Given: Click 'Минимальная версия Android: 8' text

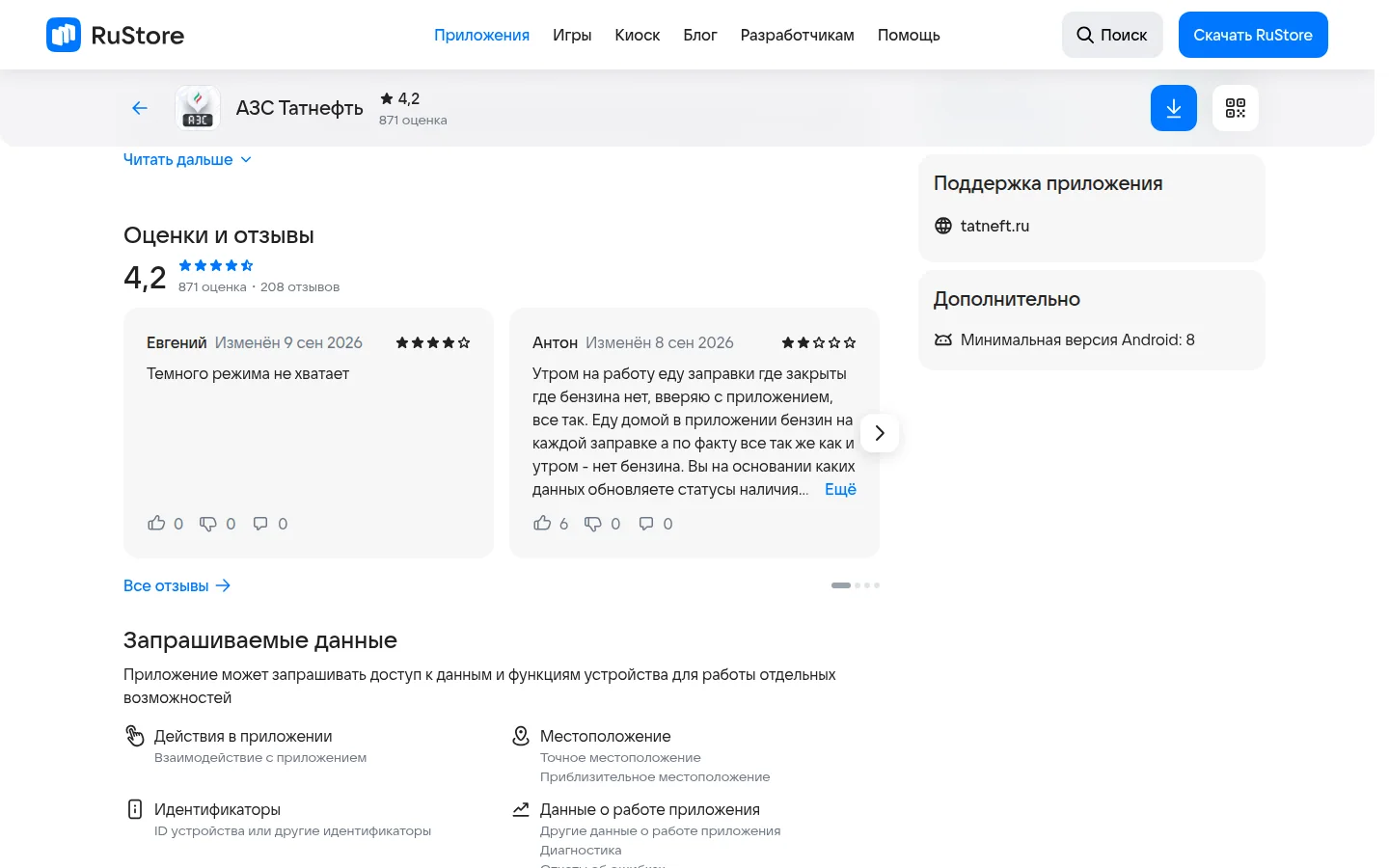Looking at the screenshot, I should pos(1077,339).
